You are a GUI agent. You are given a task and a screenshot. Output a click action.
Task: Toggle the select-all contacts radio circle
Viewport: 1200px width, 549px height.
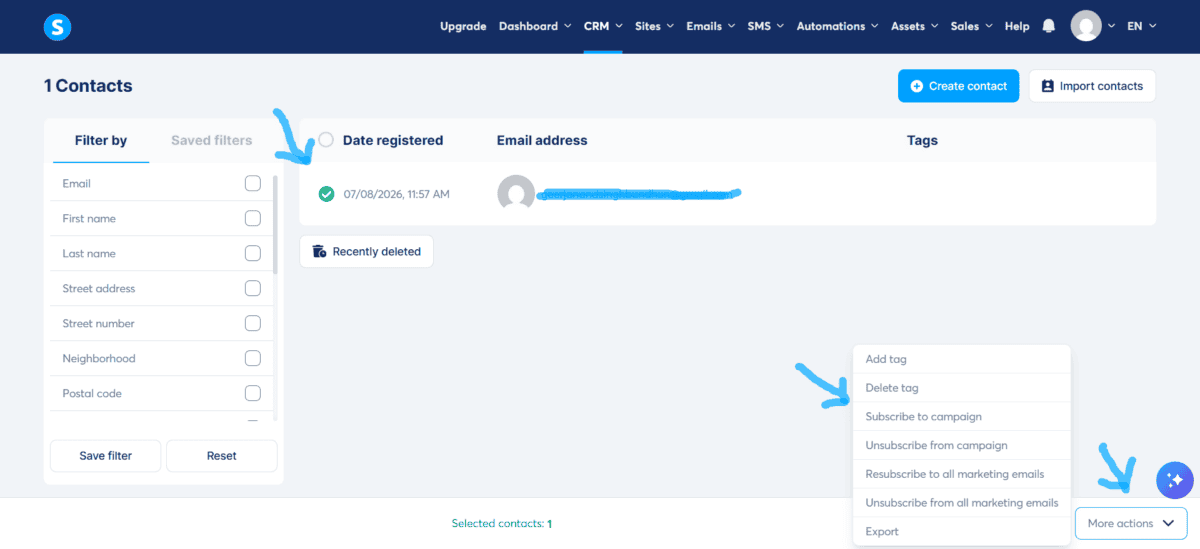point(326,140)
